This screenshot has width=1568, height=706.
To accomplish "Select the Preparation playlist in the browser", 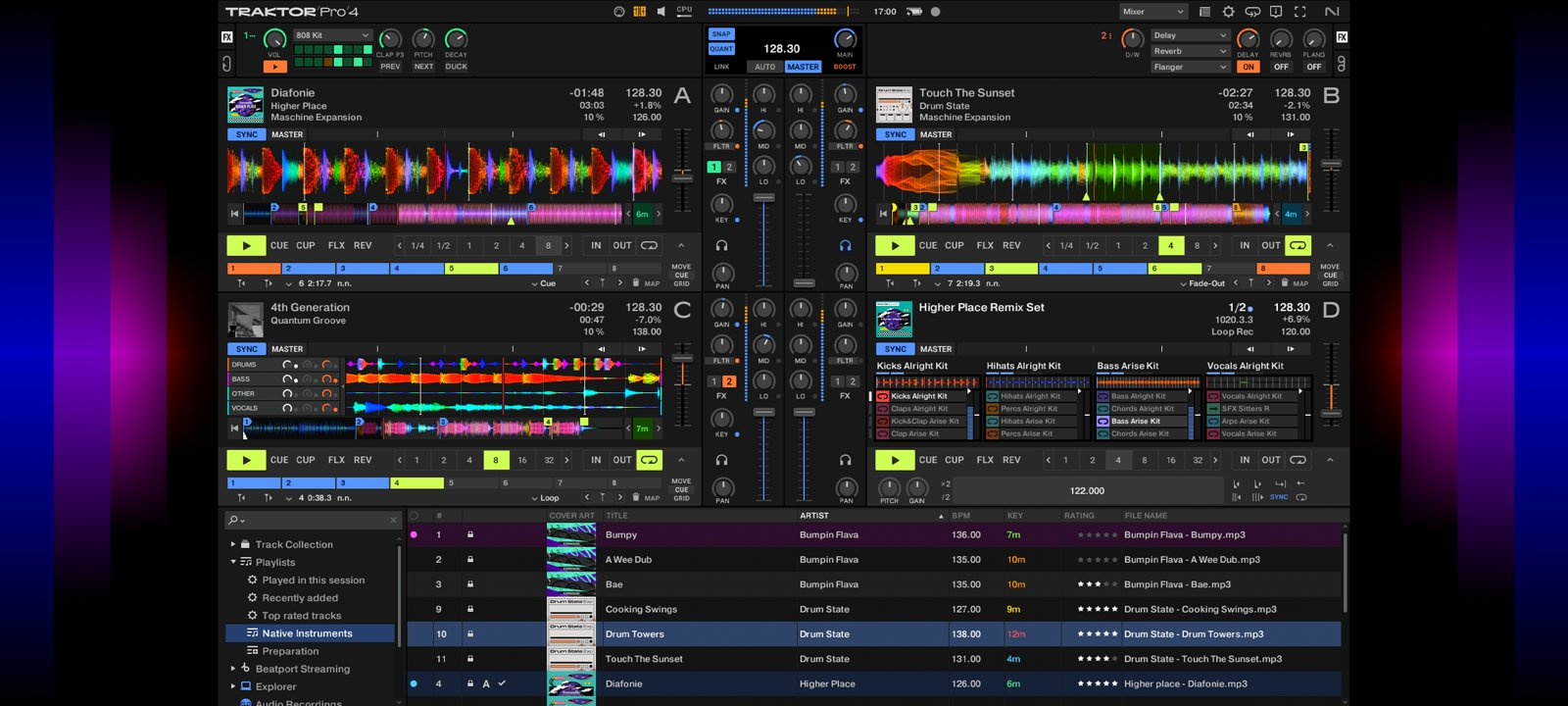I will (x=290, y=651).
